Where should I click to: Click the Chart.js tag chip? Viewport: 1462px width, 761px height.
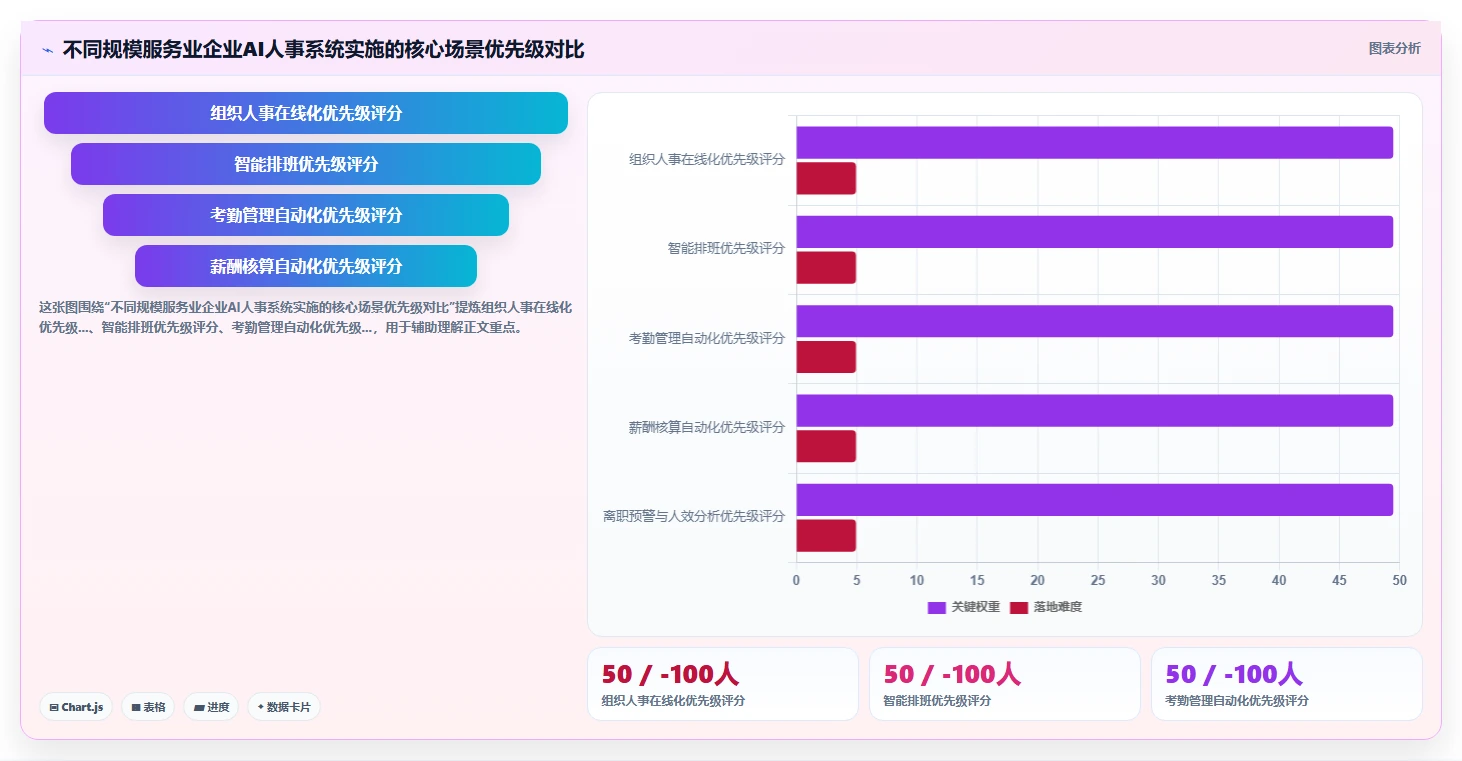(x=77, y=707)
